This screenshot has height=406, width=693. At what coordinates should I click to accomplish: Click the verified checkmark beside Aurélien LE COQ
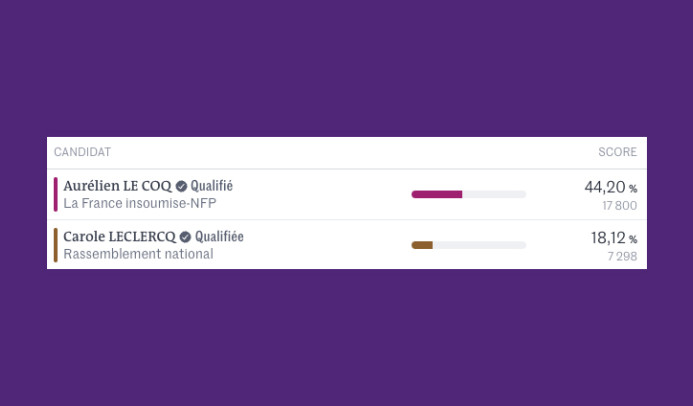(x=182, y=186)
